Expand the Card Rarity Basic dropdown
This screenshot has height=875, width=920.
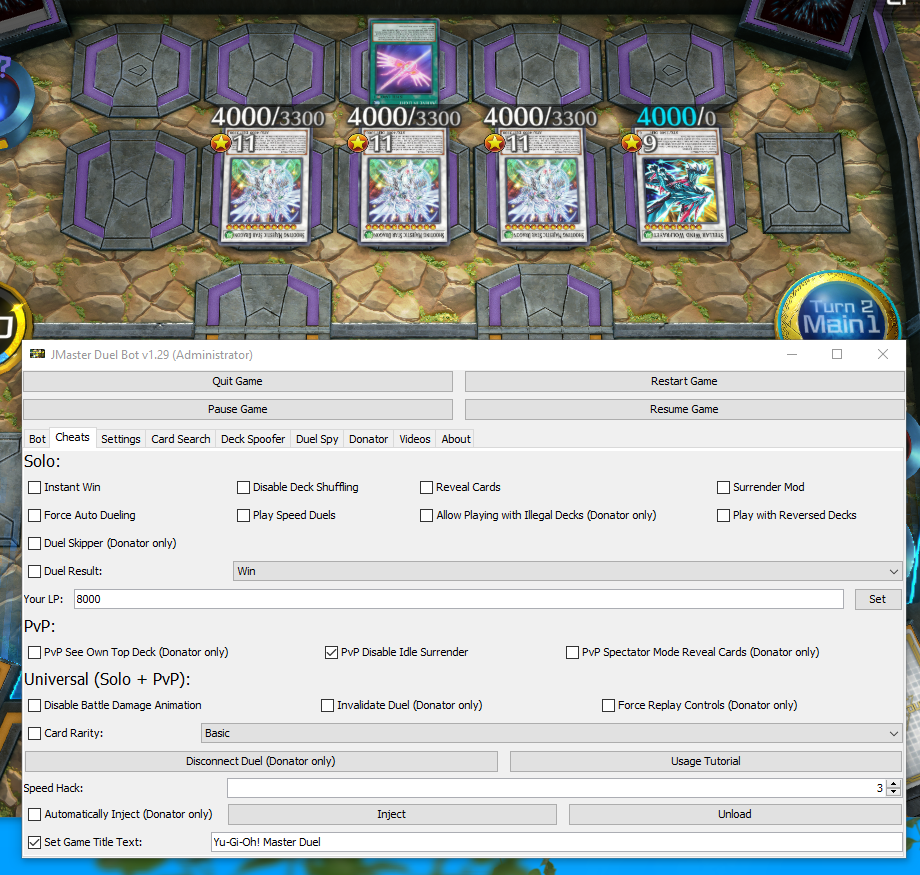click(x=552, y=733)
